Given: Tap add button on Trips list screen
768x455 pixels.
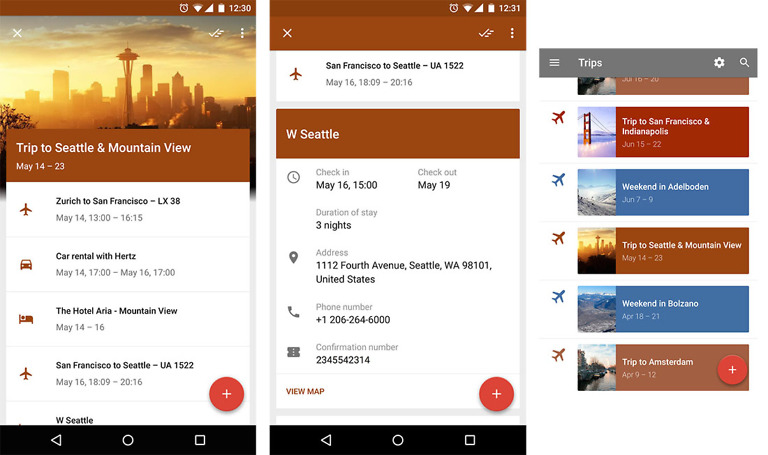Looking at the screenshot, I should coord(732,370).
